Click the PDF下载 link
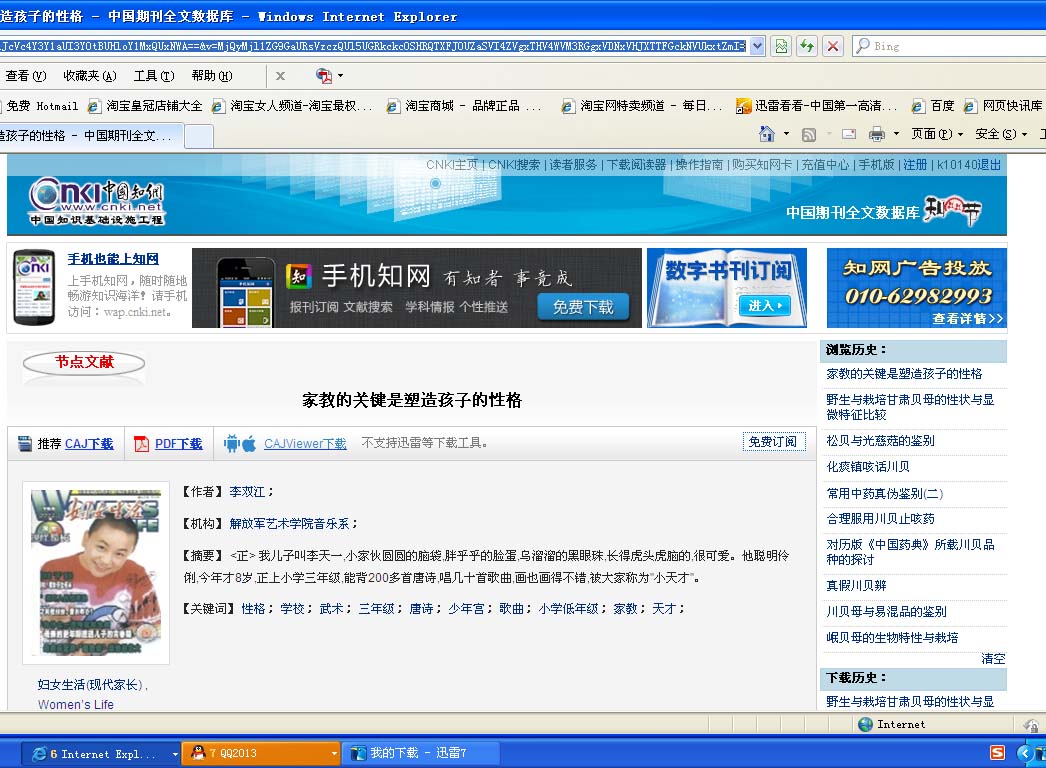 [178, 444]
